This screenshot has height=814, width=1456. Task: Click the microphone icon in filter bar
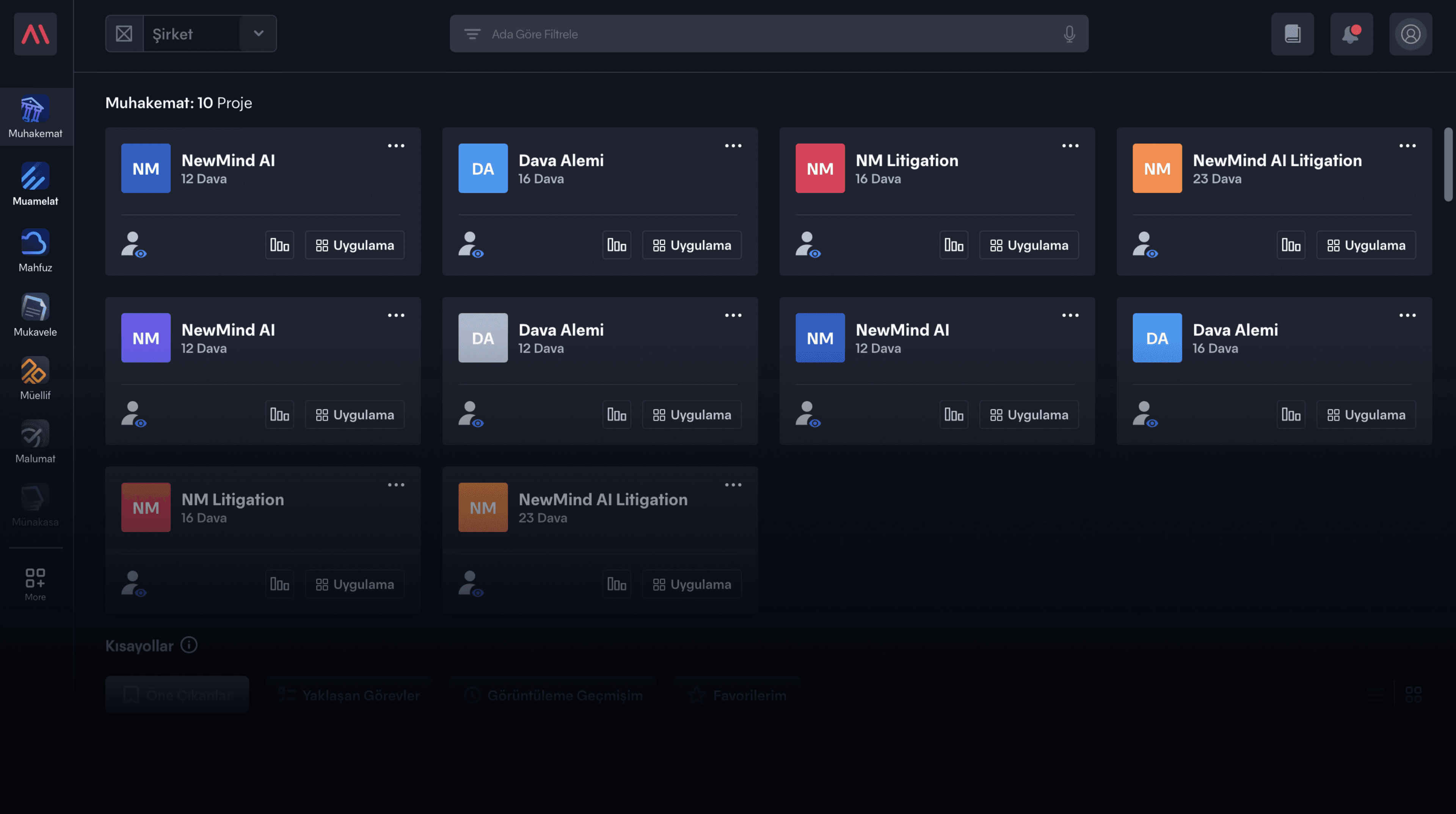(1069, 34)
